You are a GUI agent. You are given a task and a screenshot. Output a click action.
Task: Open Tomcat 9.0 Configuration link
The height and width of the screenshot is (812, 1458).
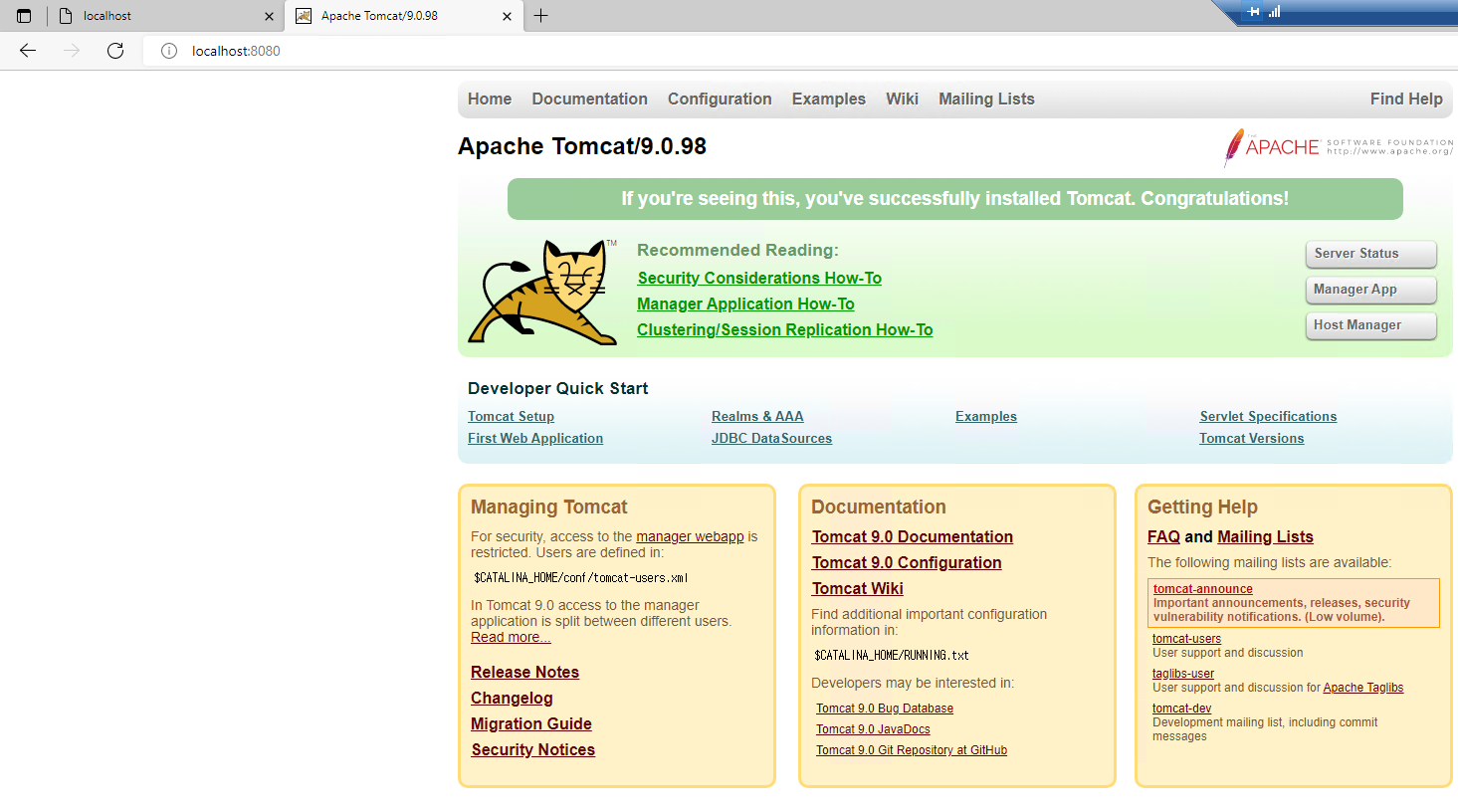pos(907,563)
